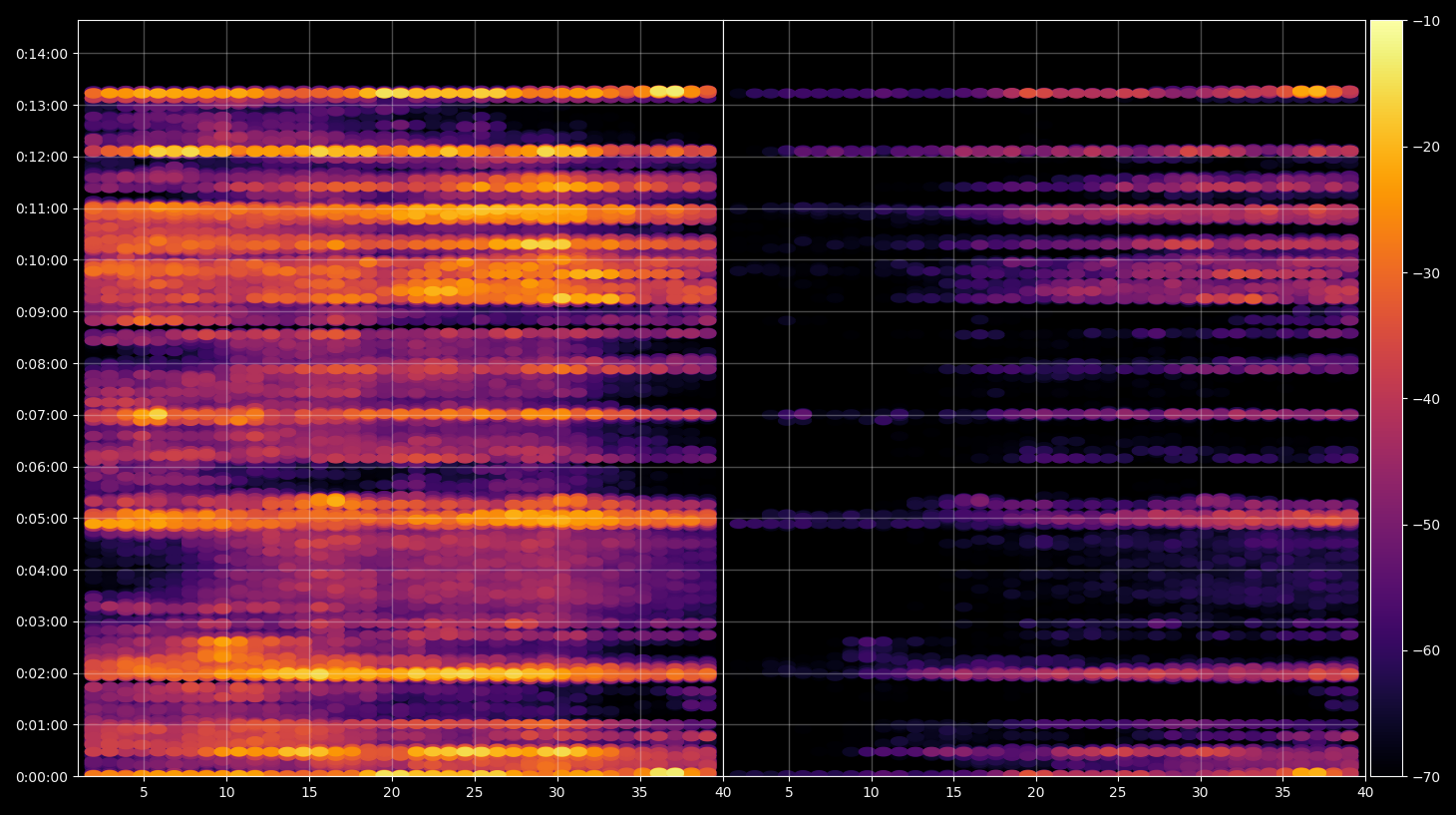This screenshot has height=815, width=1456.
Task: Select x-axis tick 30 under the left heatmap
Action: coord(557,793)
